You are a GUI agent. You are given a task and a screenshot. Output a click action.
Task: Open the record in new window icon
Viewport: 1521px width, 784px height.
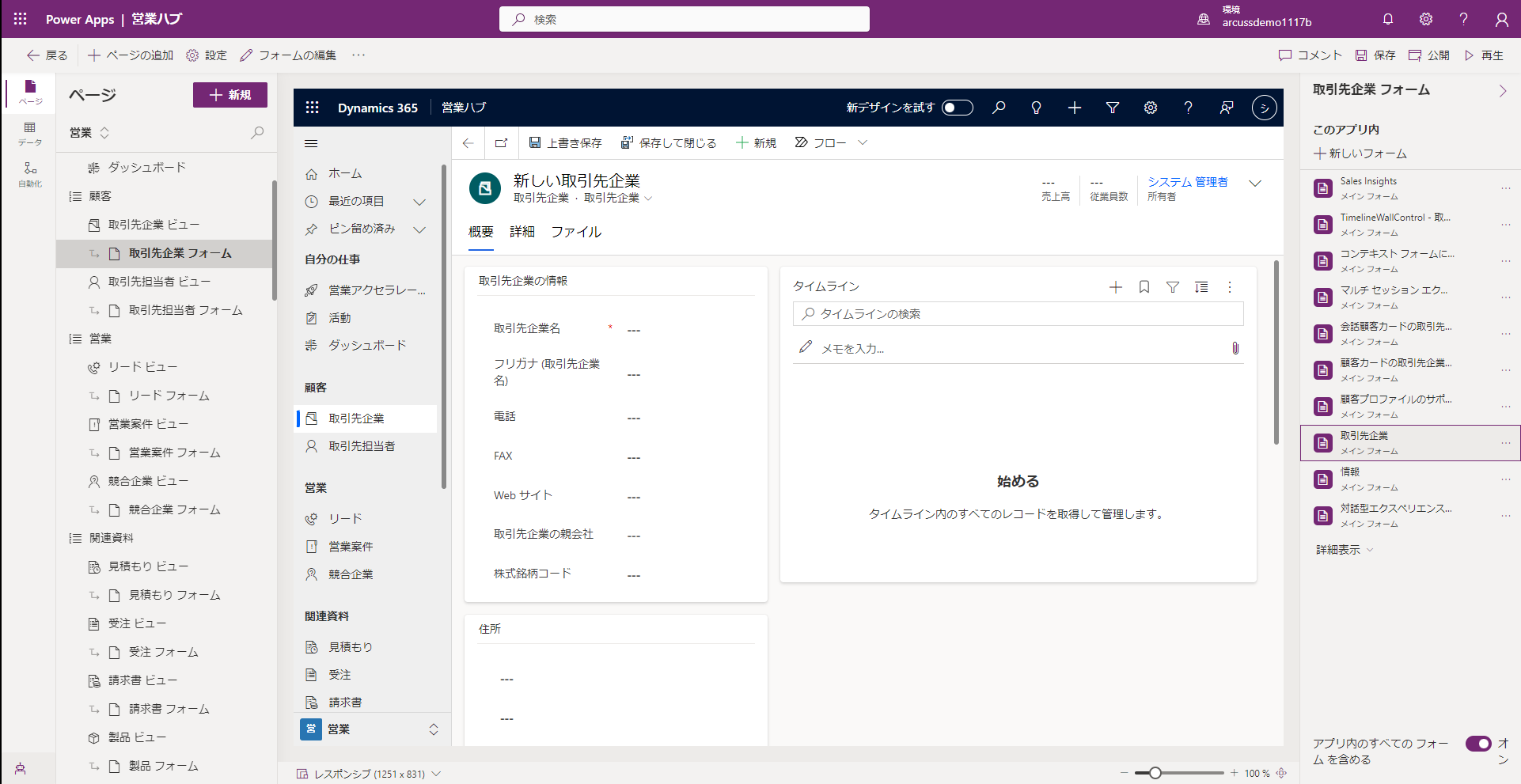501,143
